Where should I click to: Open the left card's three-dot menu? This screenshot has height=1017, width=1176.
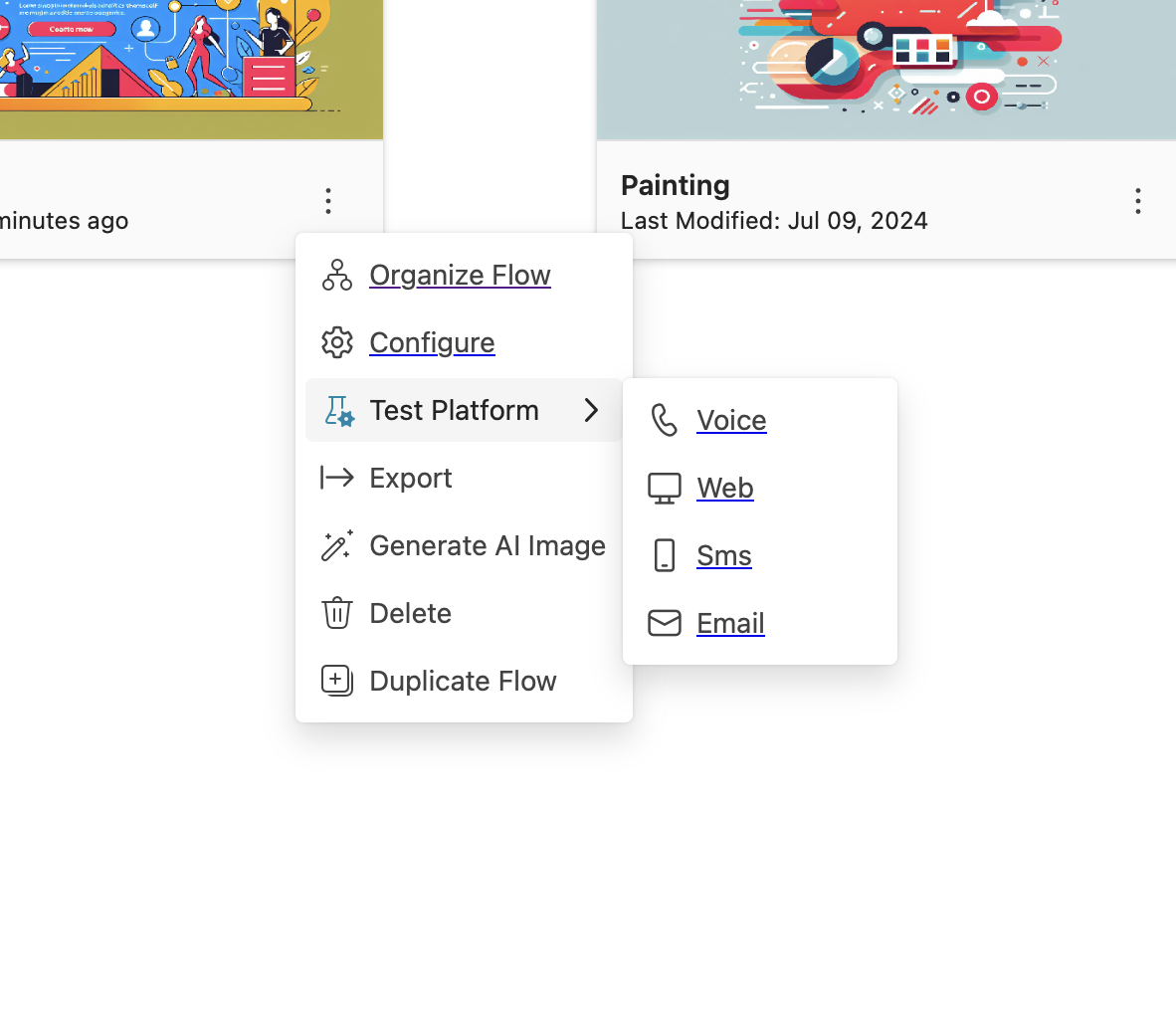327,201
